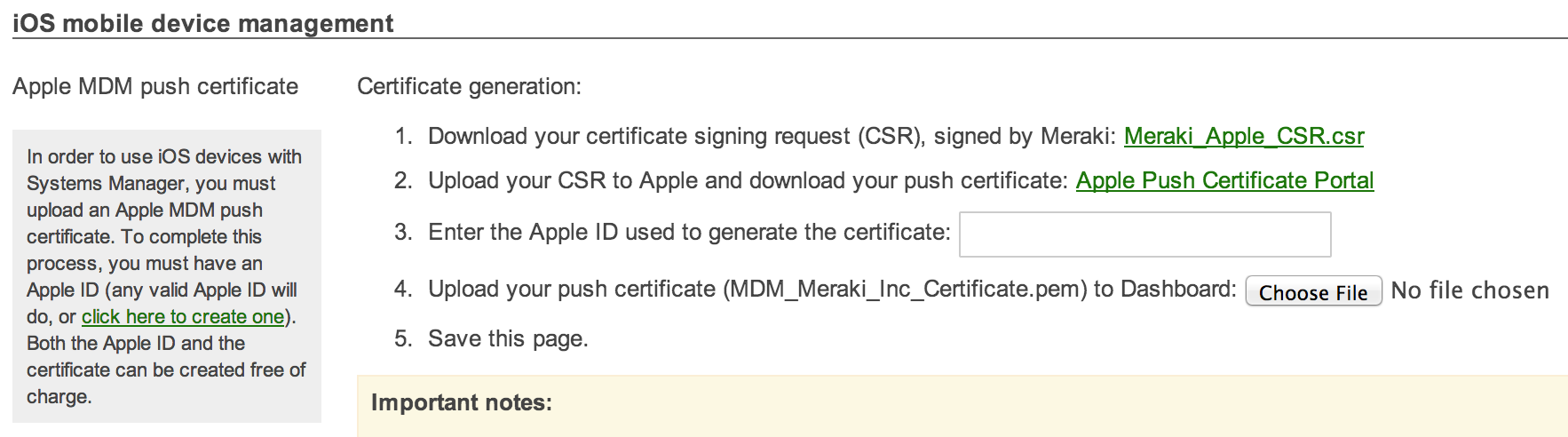Click the 'iOS mobile device management' heading
Image resolution: width=1568 pixels, height=437 pixels.
click(x=202, y=23)
